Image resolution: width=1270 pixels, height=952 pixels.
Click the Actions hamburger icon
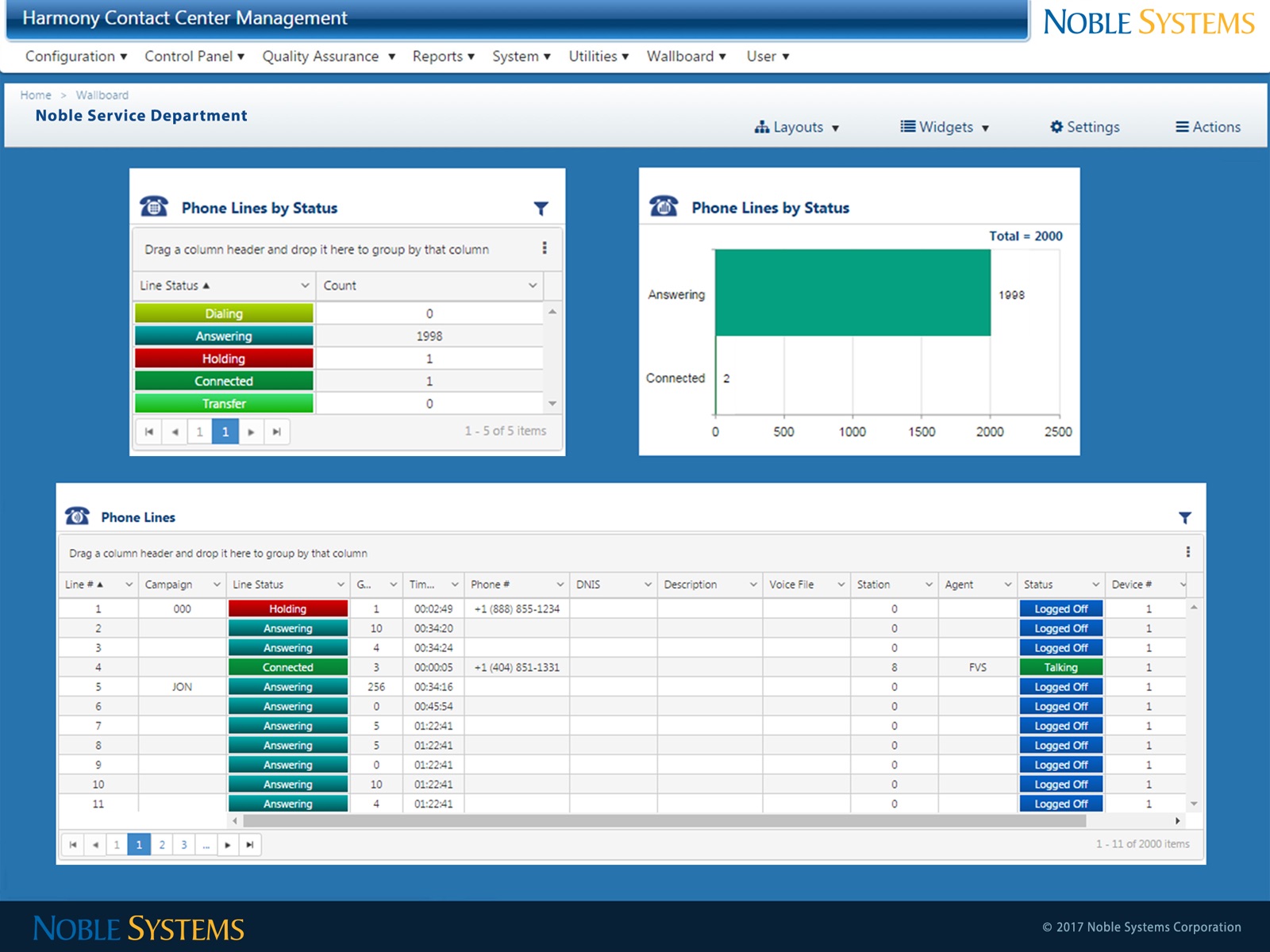click(1183, 127)
